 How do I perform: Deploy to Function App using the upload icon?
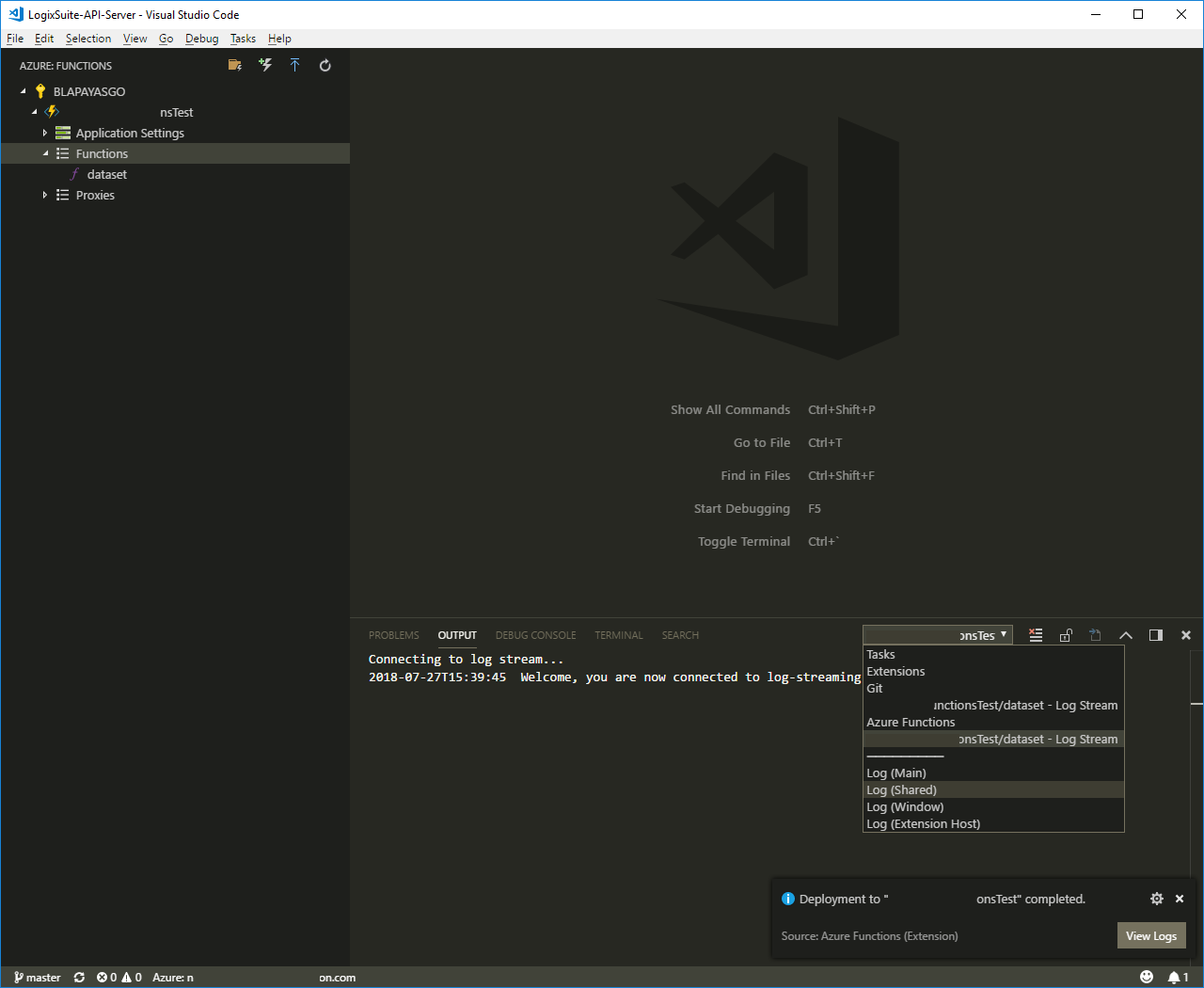294,65
